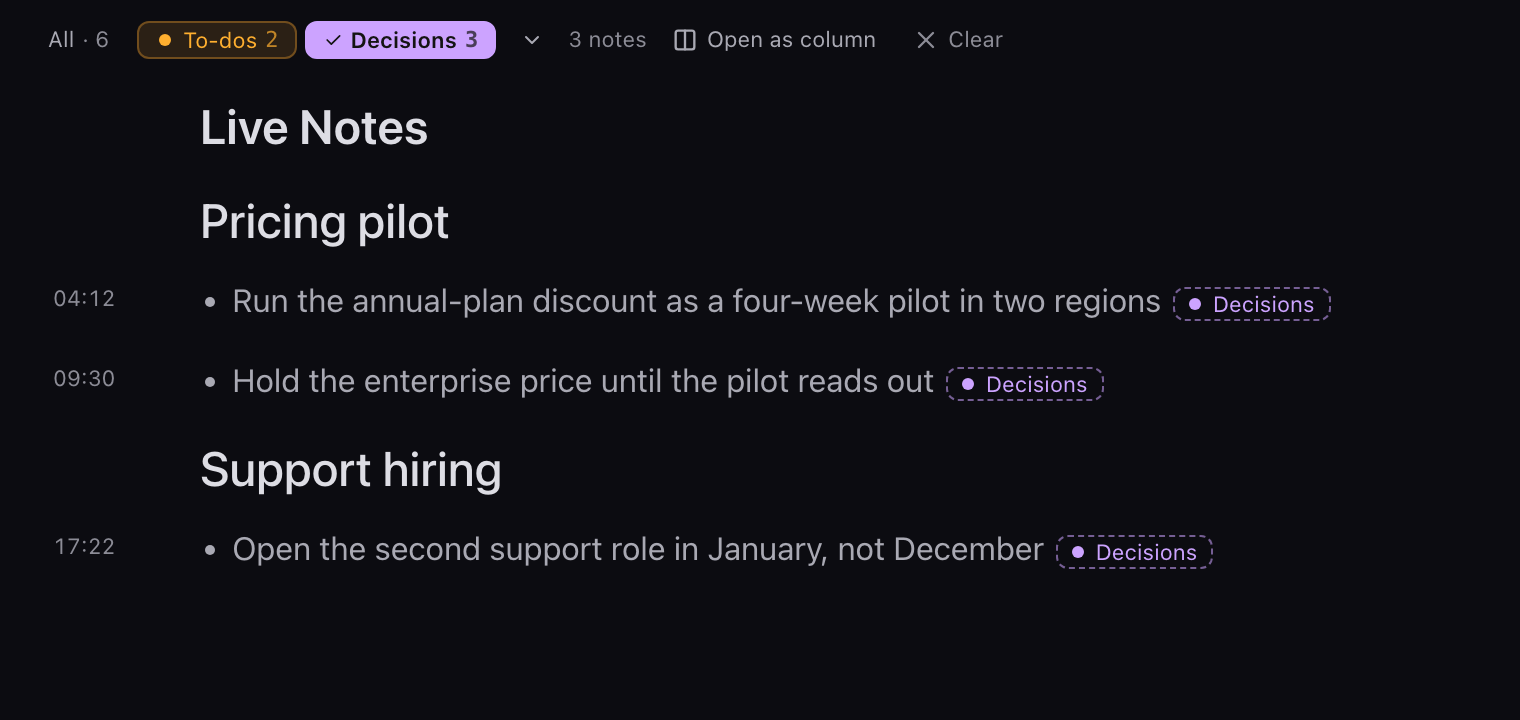Jump to timestamp 04:12

tap(84, 299)
